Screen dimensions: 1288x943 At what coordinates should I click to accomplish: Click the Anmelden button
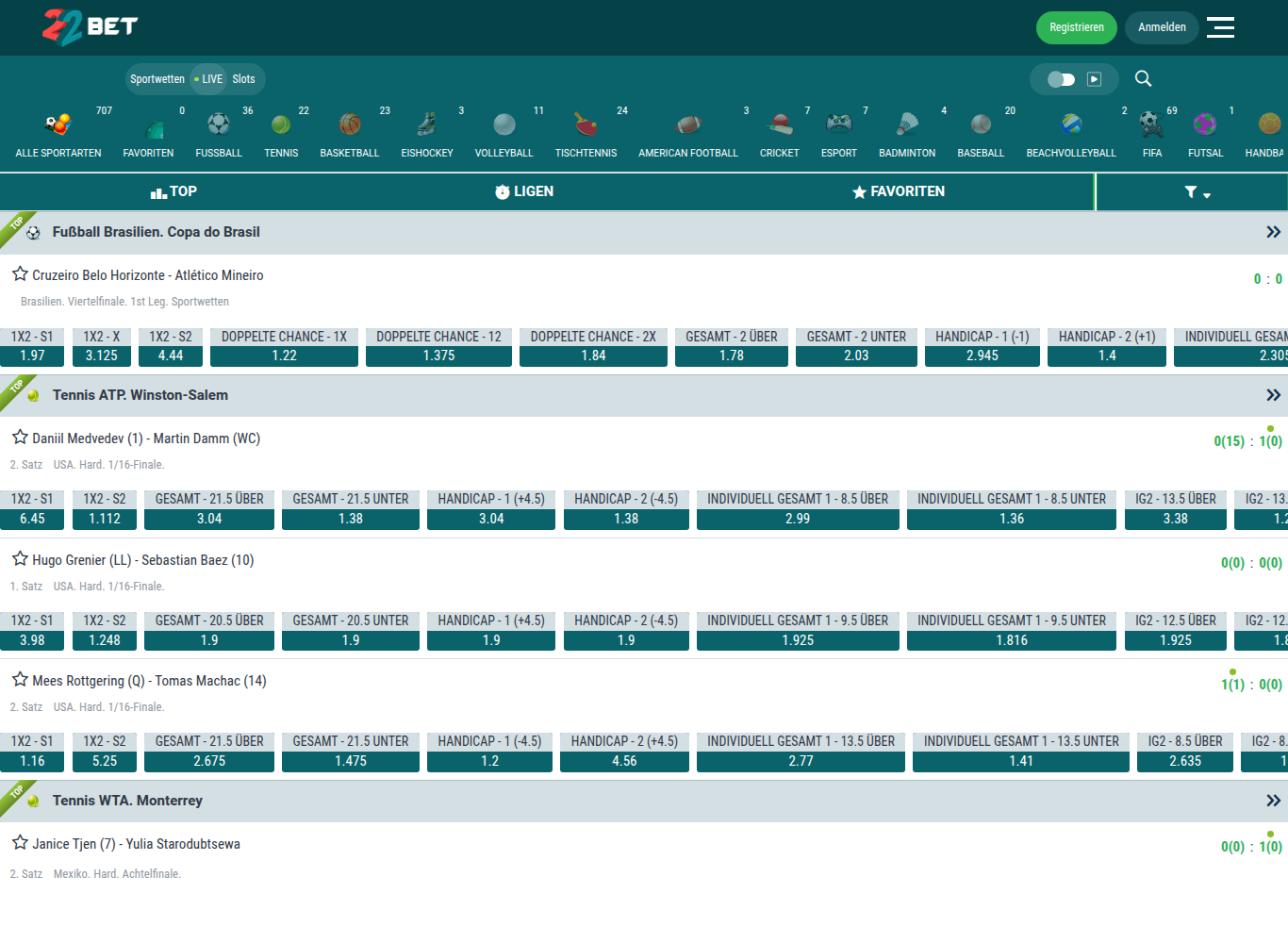(x=1162, y=27)
